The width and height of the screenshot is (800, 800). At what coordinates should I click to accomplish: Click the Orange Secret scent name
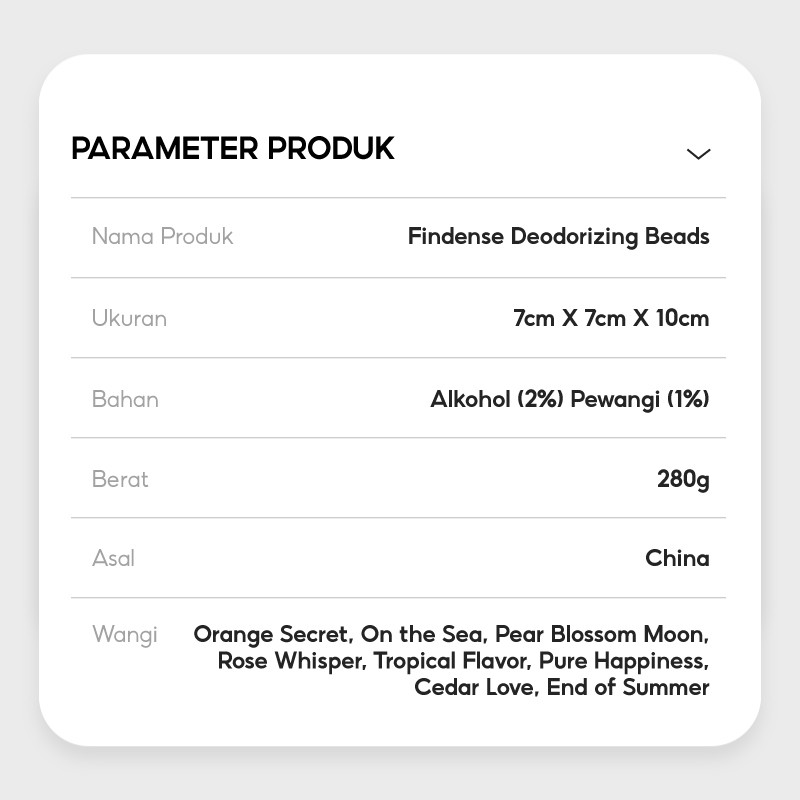[x=271, y=634]
